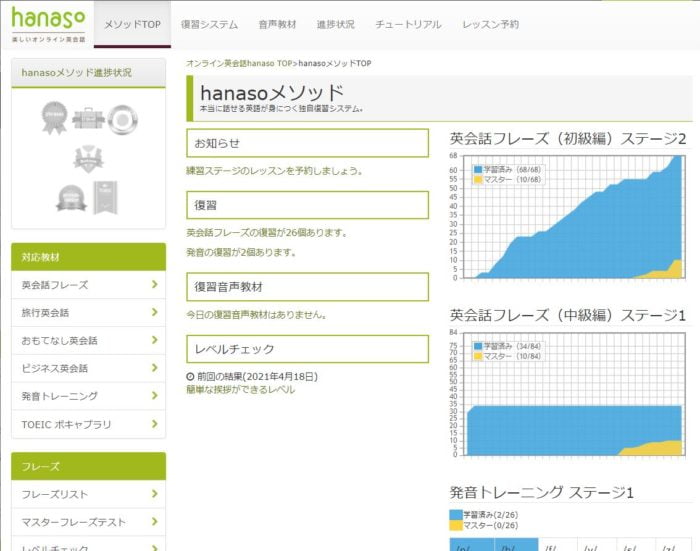Click blue 学習済み (34/84) legend swatch

pyautogui.click(x=478, y=346)
